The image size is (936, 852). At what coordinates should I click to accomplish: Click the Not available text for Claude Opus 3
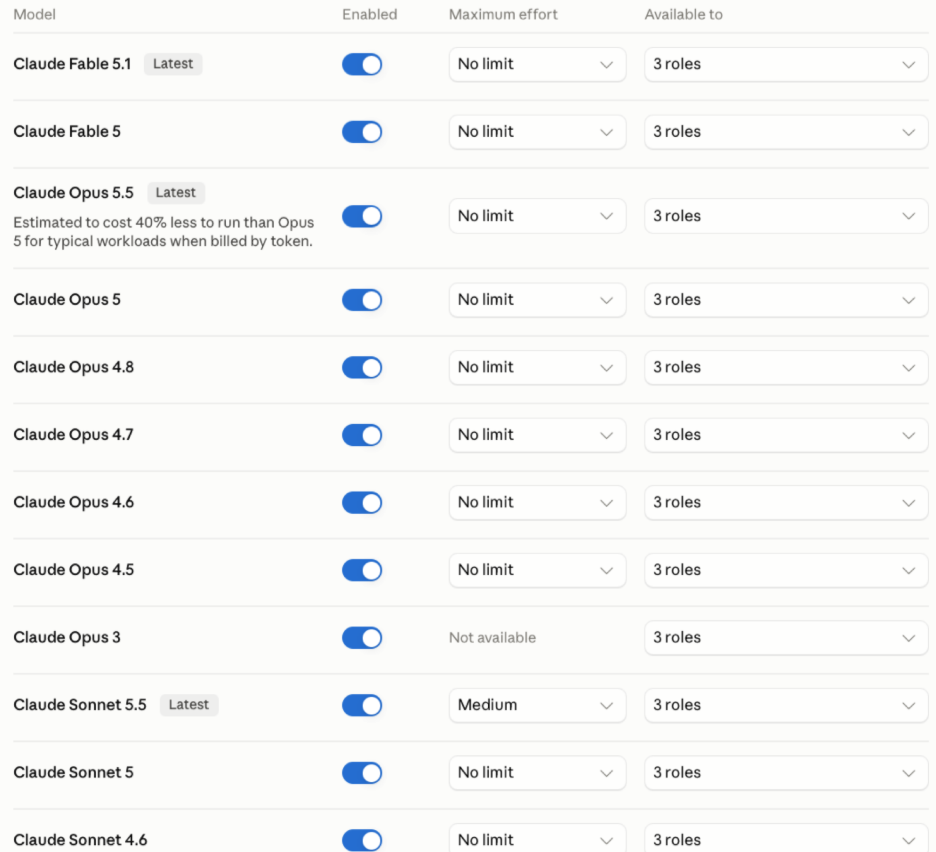[x=492, y=638]
